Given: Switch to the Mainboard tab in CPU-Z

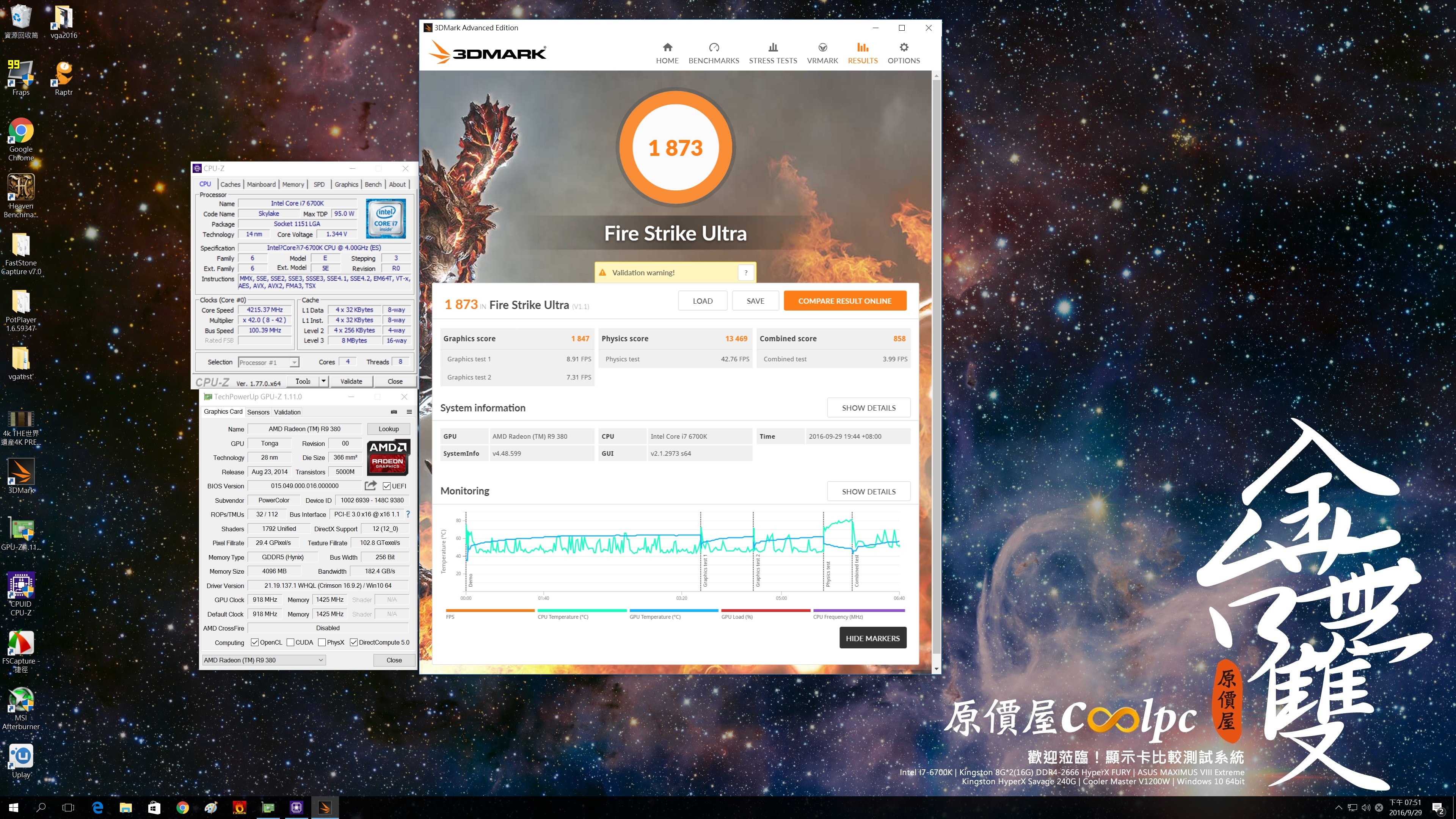Looking at the screenshot, I should (261, 184).
